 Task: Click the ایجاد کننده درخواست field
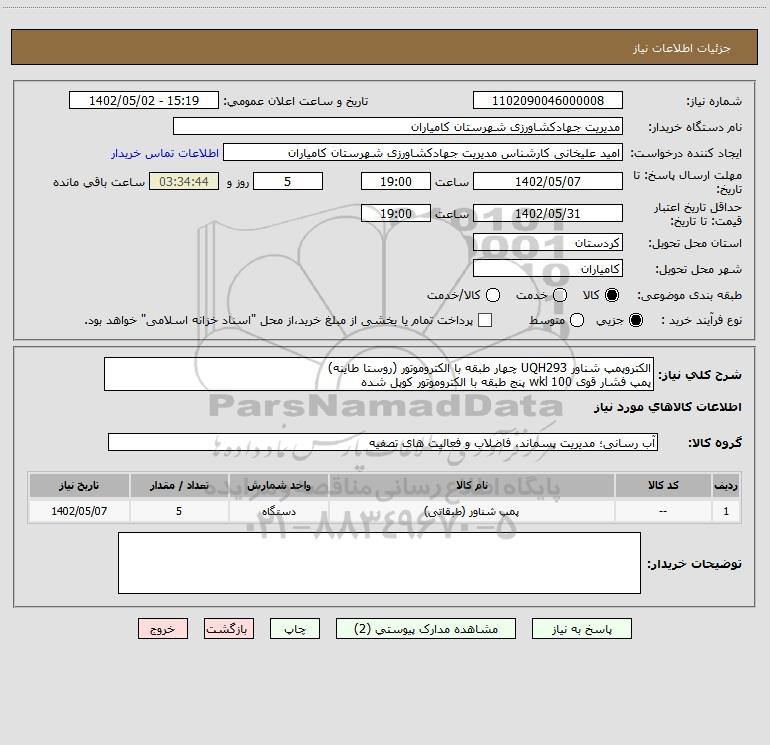click(x=423, y=153)
